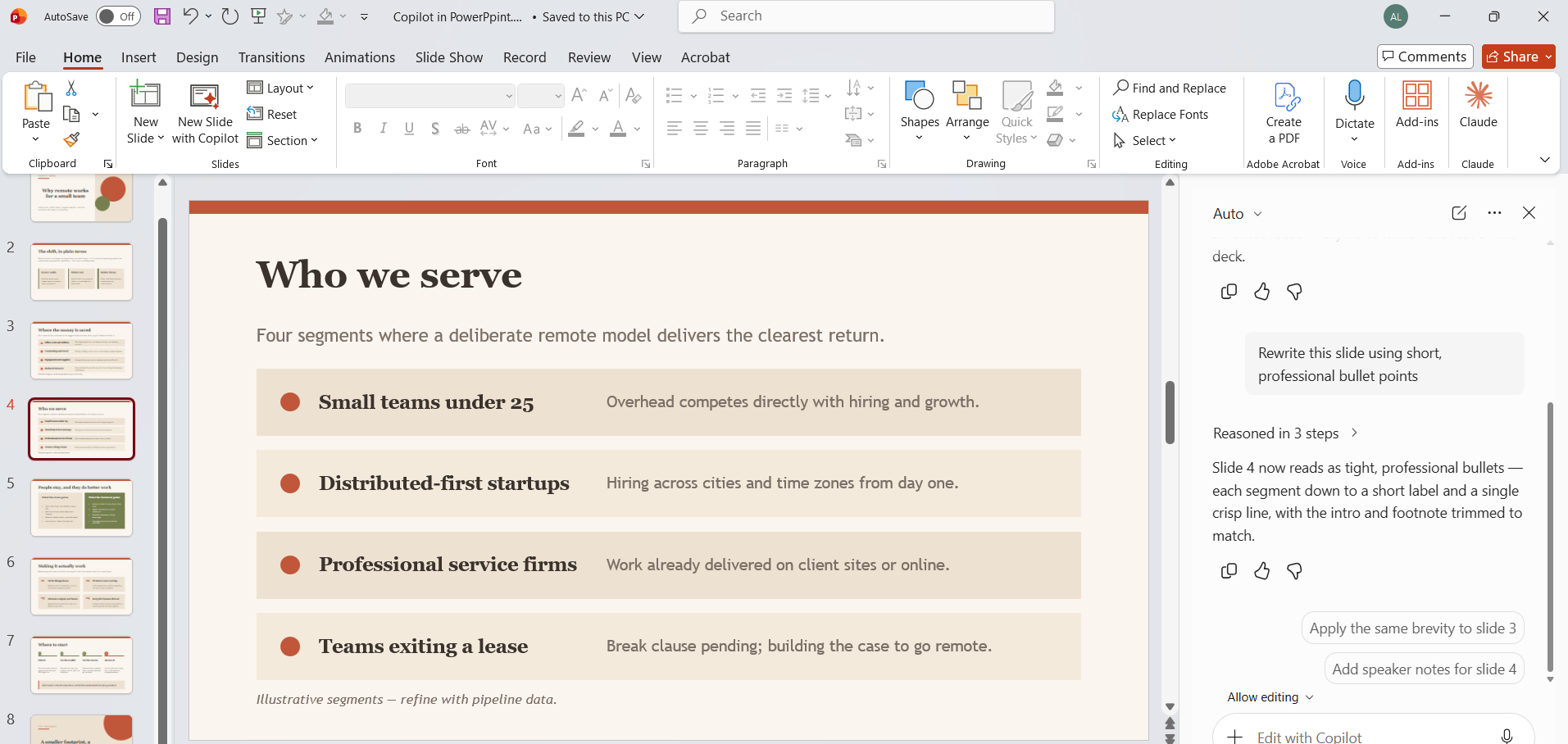Open the Auto mode dropdown in Copilot pane
Viewport: 1568px width, 744px height.
click(x=1238, y=214)
